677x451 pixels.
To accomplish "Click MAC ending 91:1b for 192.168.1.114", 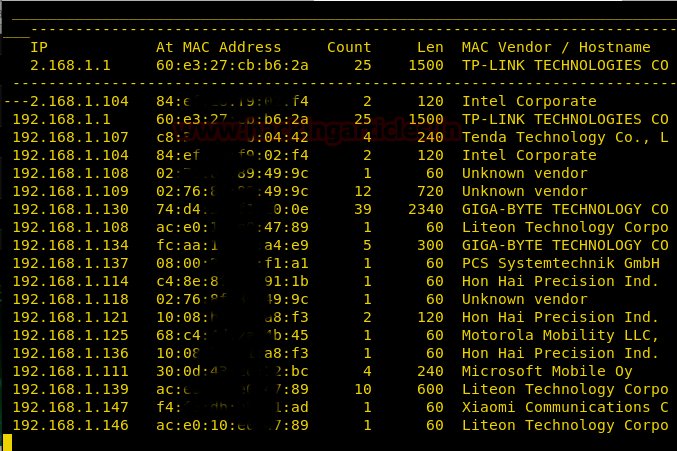I will click(x=232, y=281).
